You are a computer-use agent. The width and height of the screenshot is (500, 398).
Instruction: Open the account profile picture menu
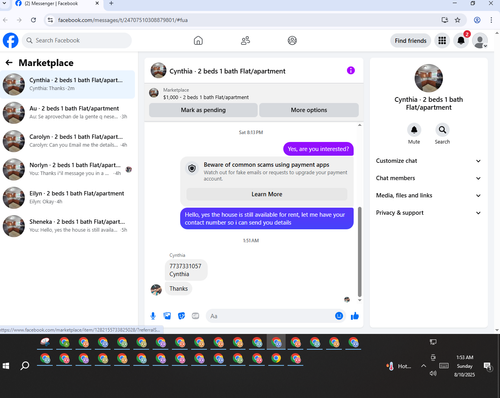(x=480, y=41)
